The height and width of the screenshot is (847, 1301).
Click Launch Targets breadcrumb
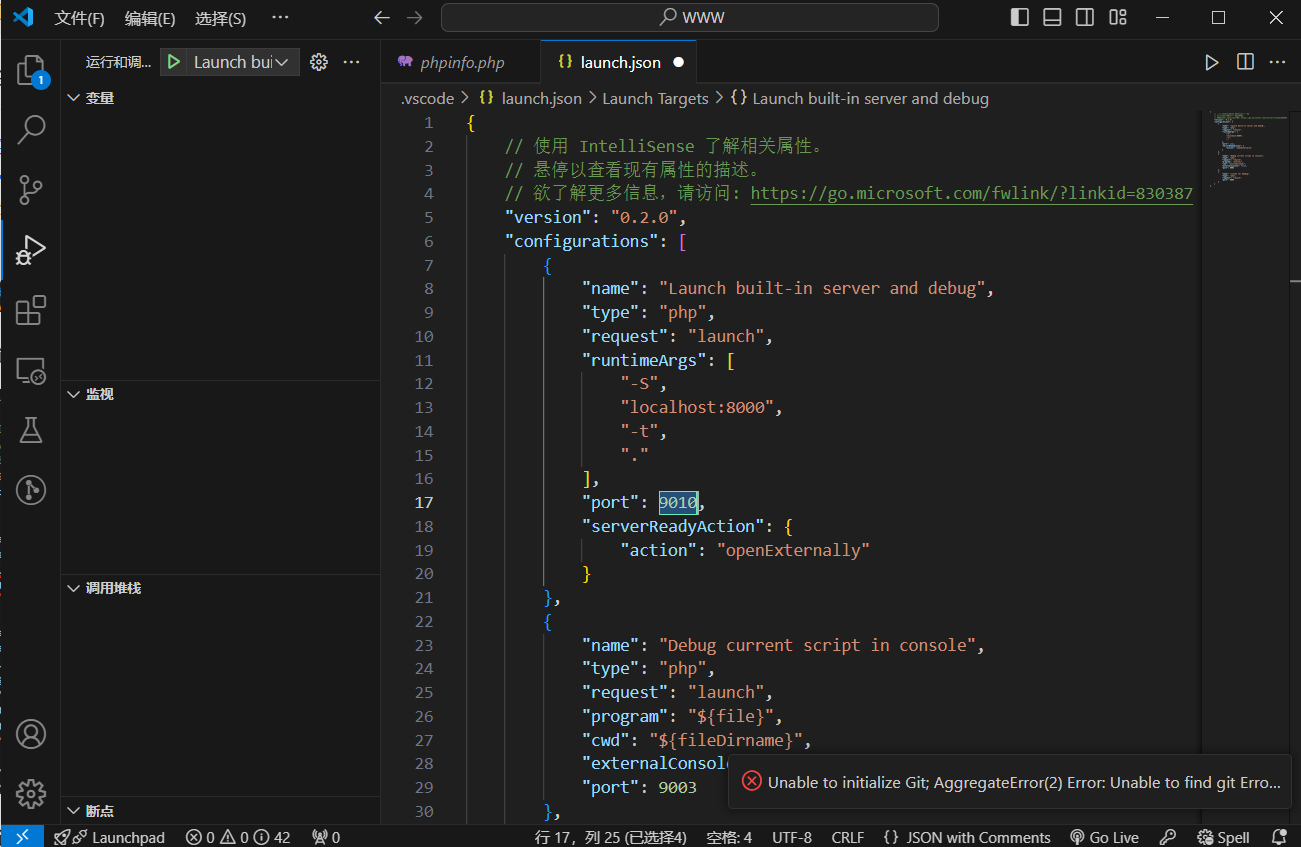pyautogui.click(x=655, y=98)
